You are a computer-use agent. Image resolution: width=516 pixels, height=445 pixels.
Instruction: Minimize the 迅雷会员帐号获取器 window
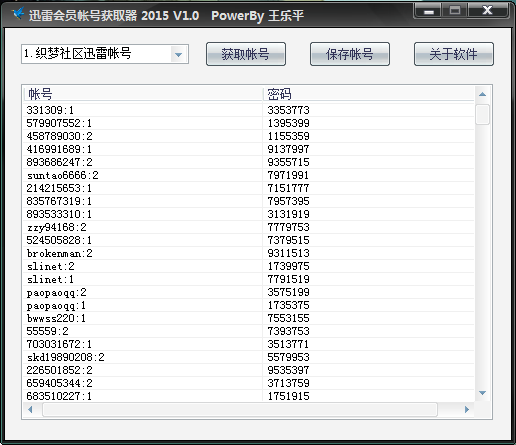pos(429,11)
